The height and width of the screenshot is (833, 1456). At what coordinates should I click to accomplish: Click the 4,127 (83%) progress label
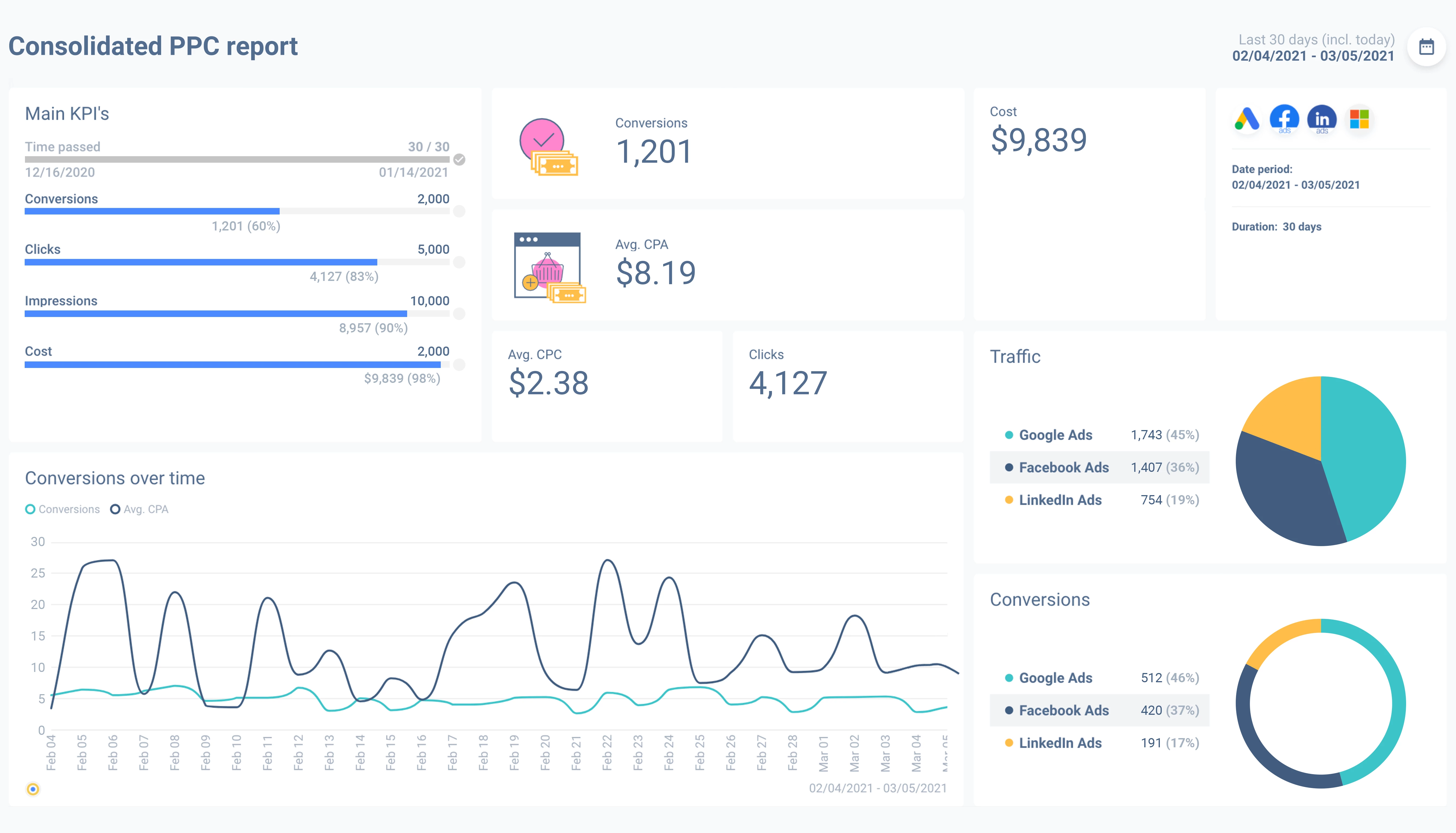coord(344,277)
